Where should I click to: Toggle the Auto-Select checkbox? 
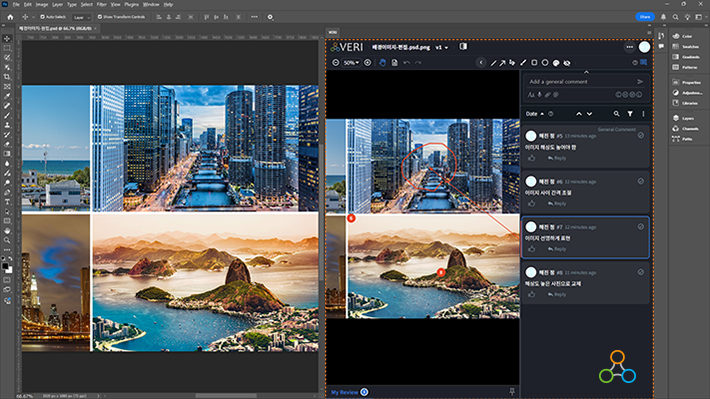point(42,17)
